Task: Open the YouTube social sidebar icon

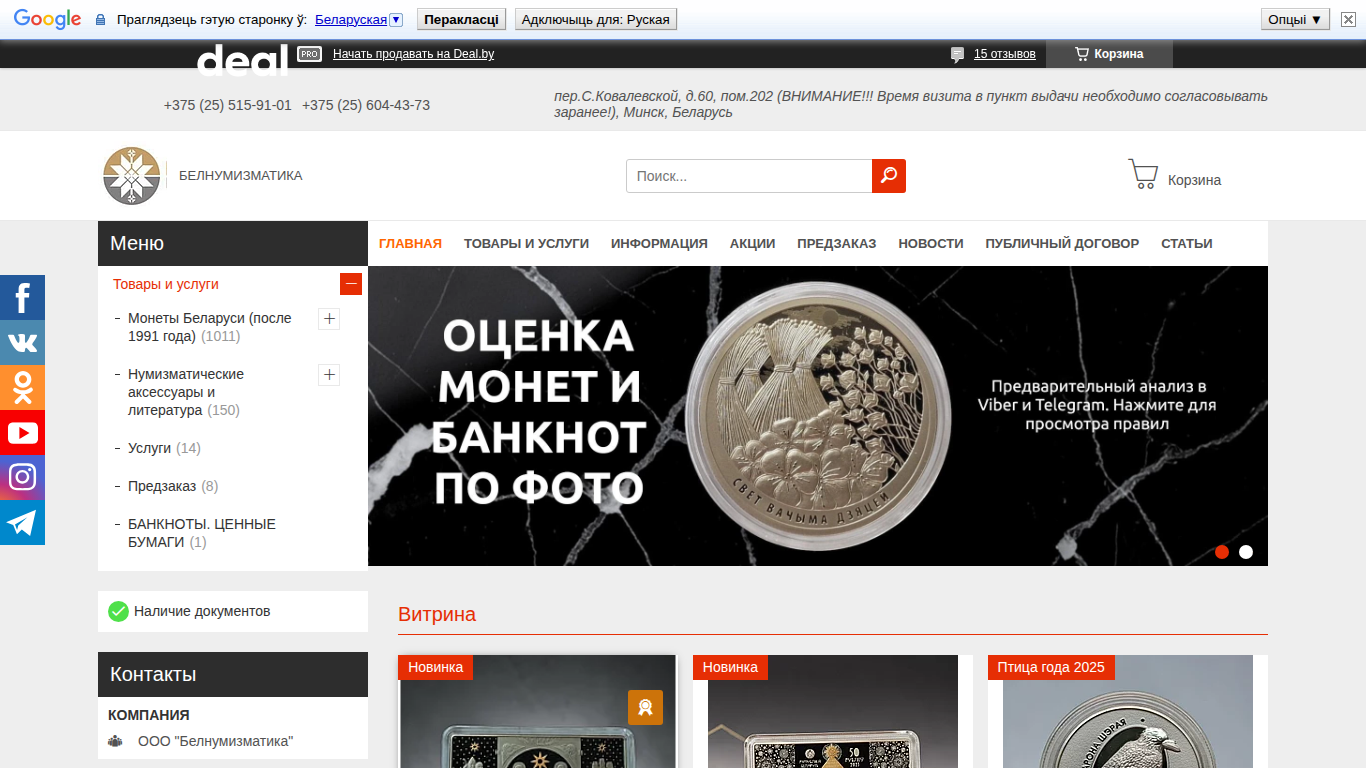Action: click(x=22, y=433)
